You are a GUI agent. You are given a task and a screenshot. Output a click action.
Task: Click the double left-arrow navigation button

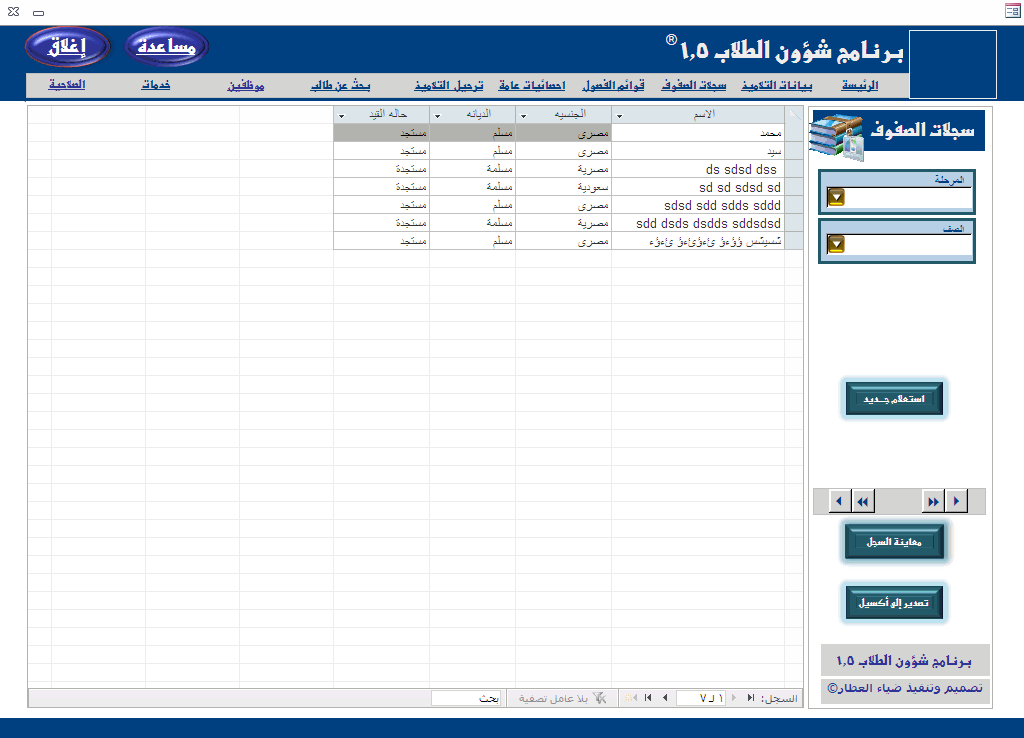tap(862, 501)
